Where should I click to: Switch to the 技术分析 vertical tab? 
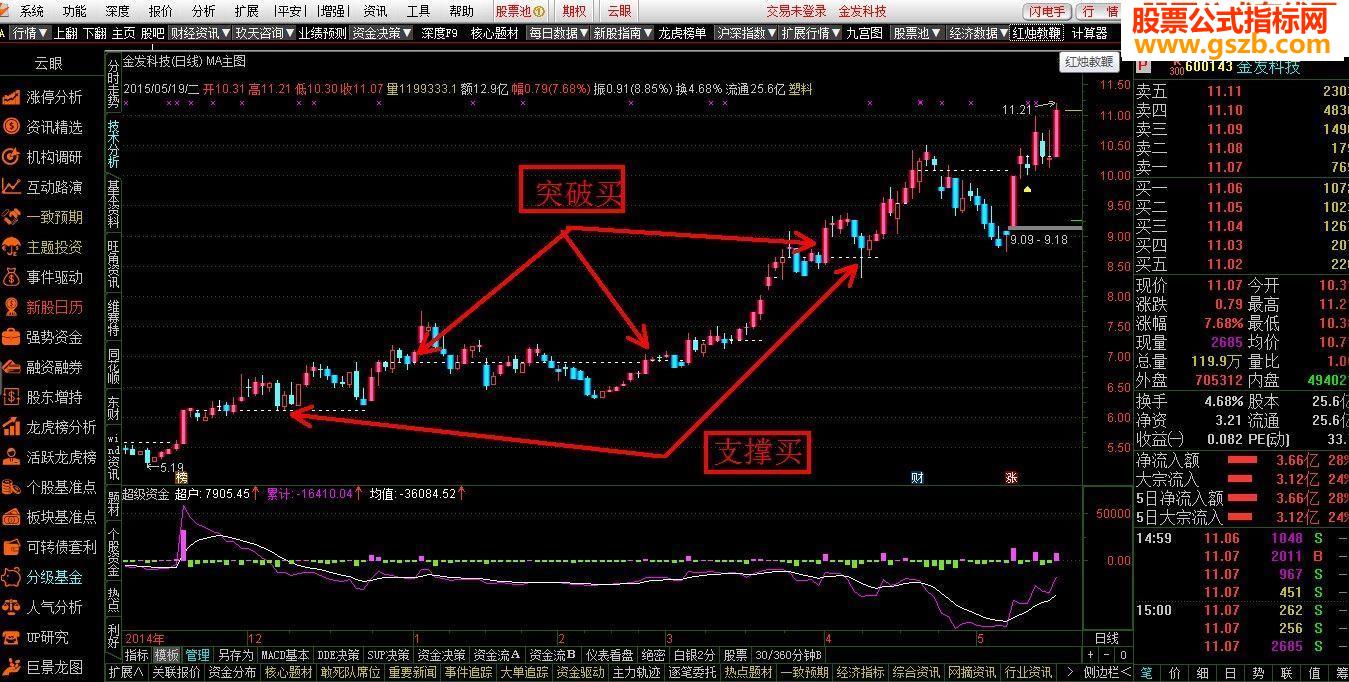tap(114, 145)
